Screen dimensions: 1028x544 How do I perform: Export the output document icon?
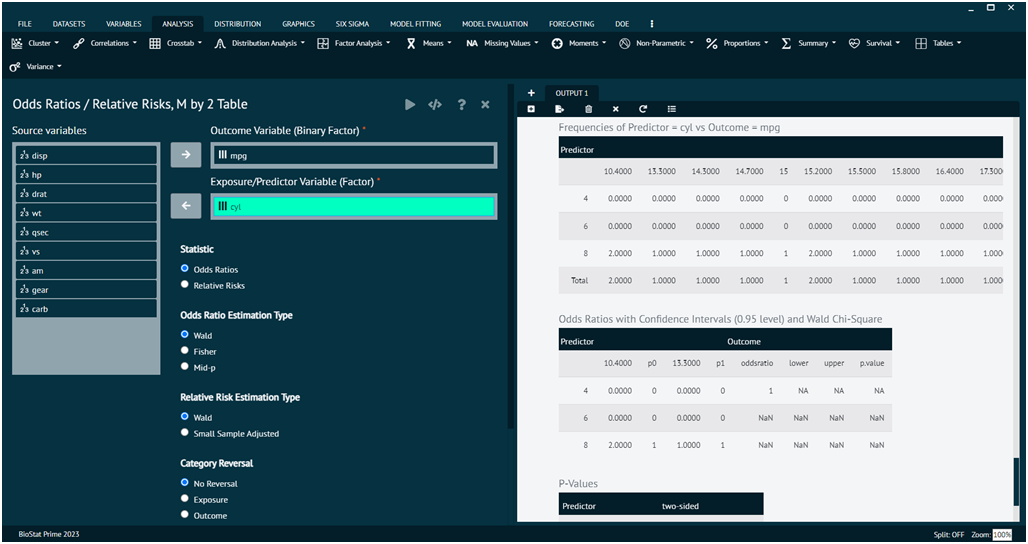click(559, 109)
